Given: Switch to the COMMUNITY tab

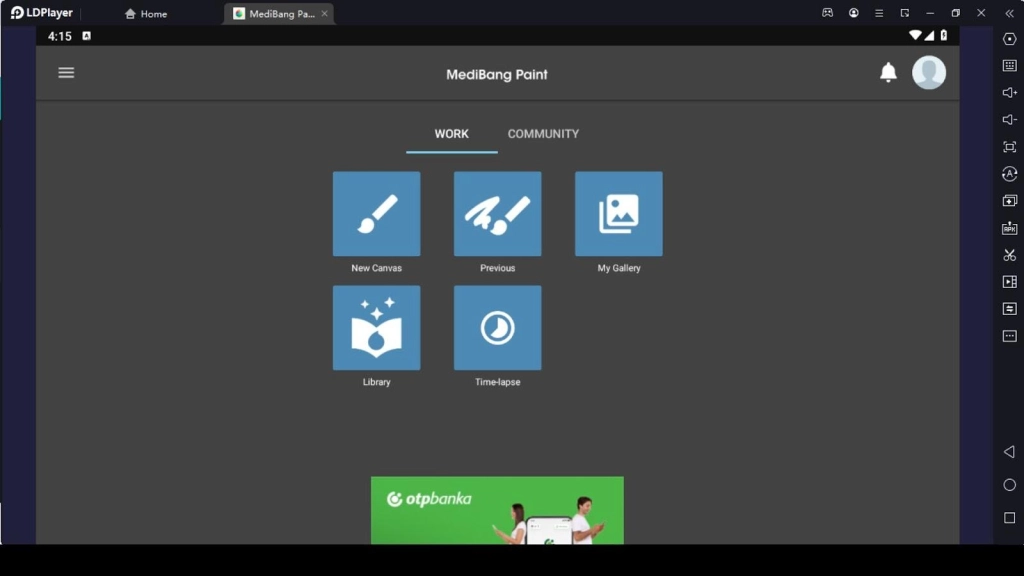Looking at the screenshot, I should [x=543, y=134].
